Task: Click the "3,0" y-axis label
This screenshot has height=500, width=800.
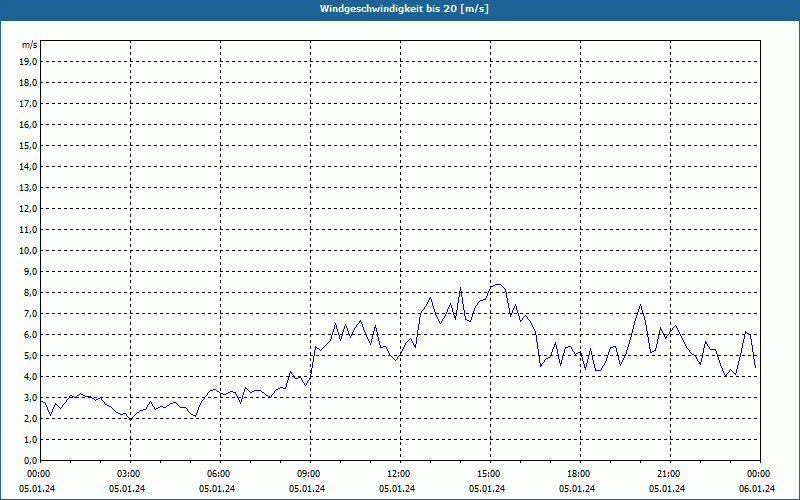Action: (30, 397)
